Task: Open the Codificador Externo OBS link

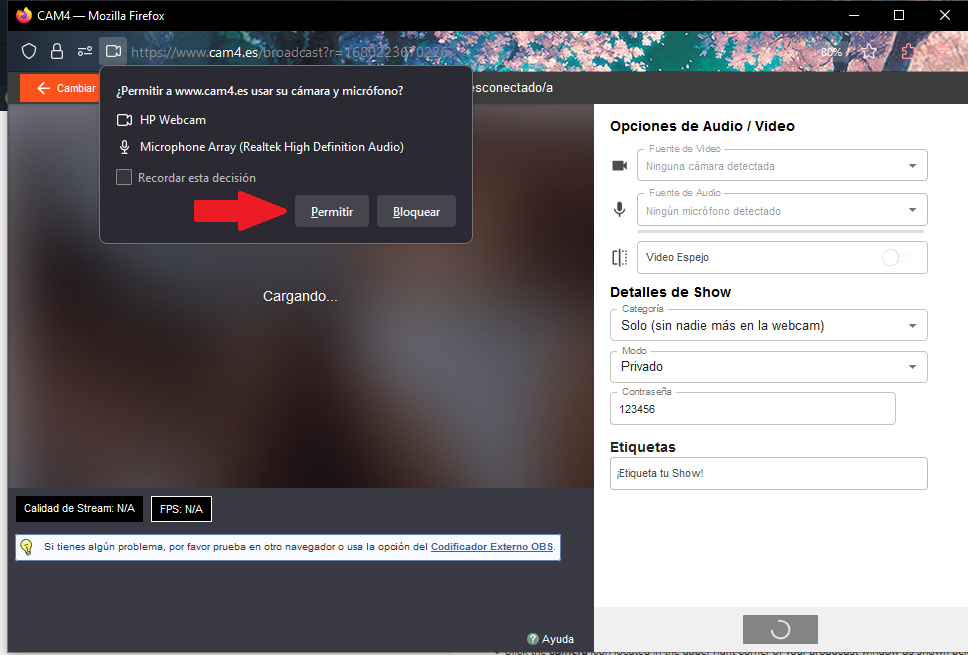Action: pos(492,547)
